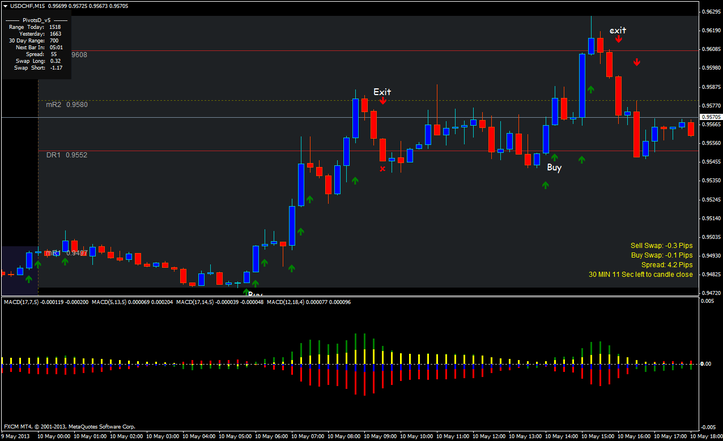Click the 'Sell Swap: -0.3 Pips' text
This screenshot has height=441, width=723.
[661, 246]
